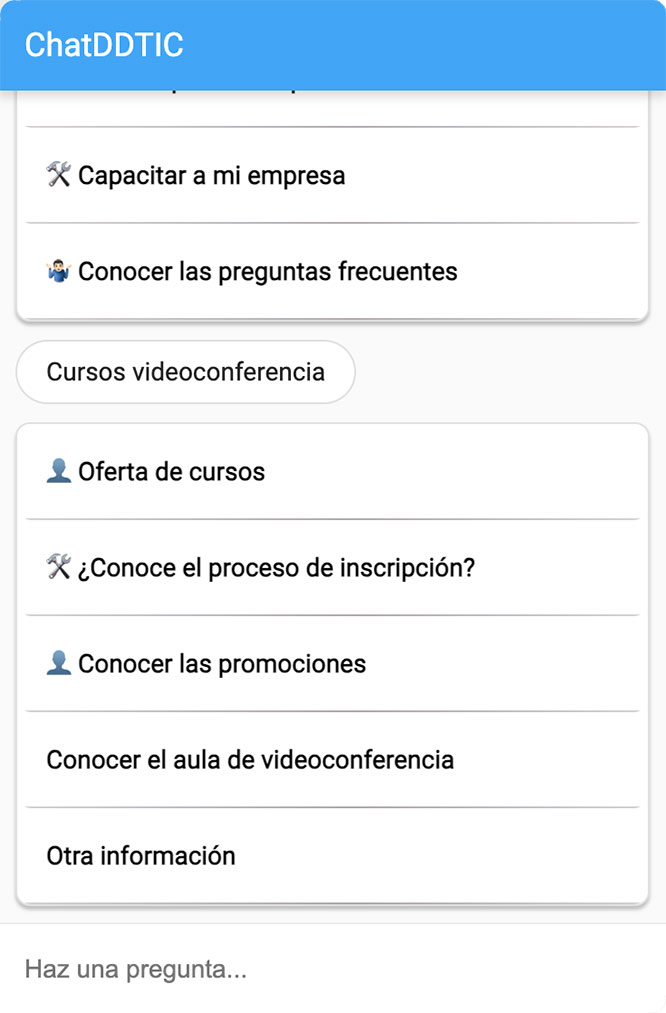The width and height of the screenshot is (666, 1013).
Task: Click the ChatDDTIC header title
Action: 104,45
